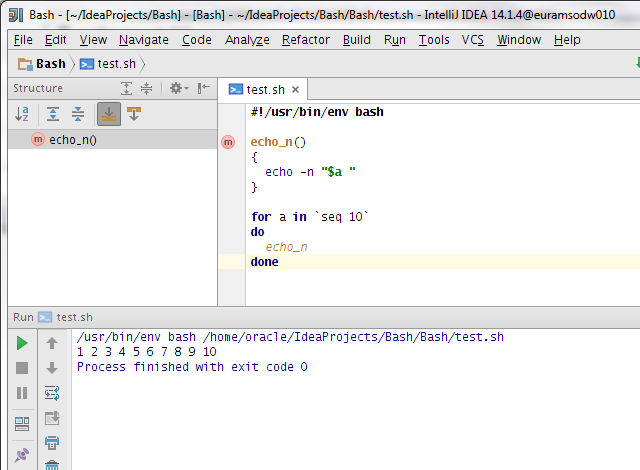640x470 pixels.
Task: Rerun test.sh with the green Run button
Action: pyautogui.click(x=22, y=343)
